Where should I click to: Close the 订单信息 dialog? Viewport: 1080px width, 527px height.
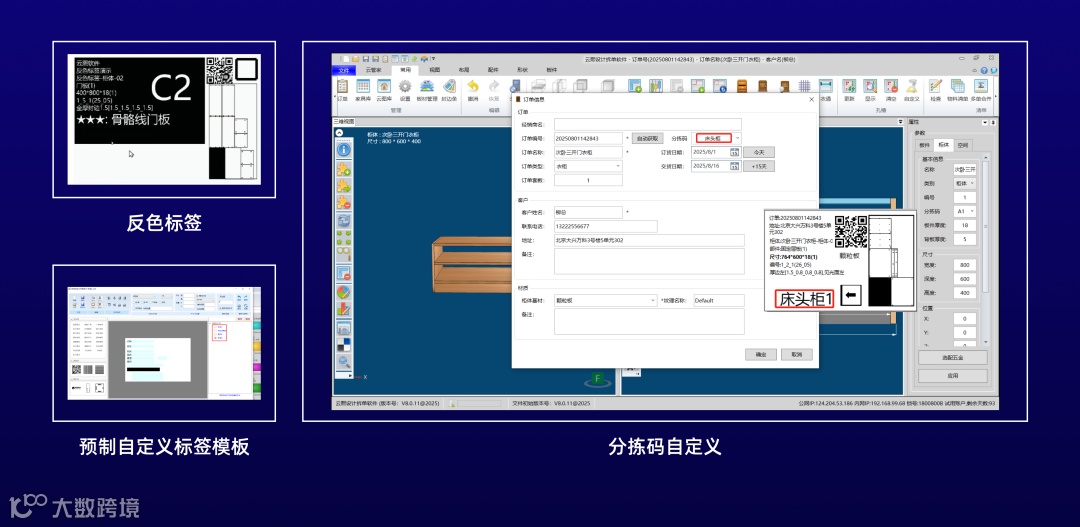(x=811, y=99)
